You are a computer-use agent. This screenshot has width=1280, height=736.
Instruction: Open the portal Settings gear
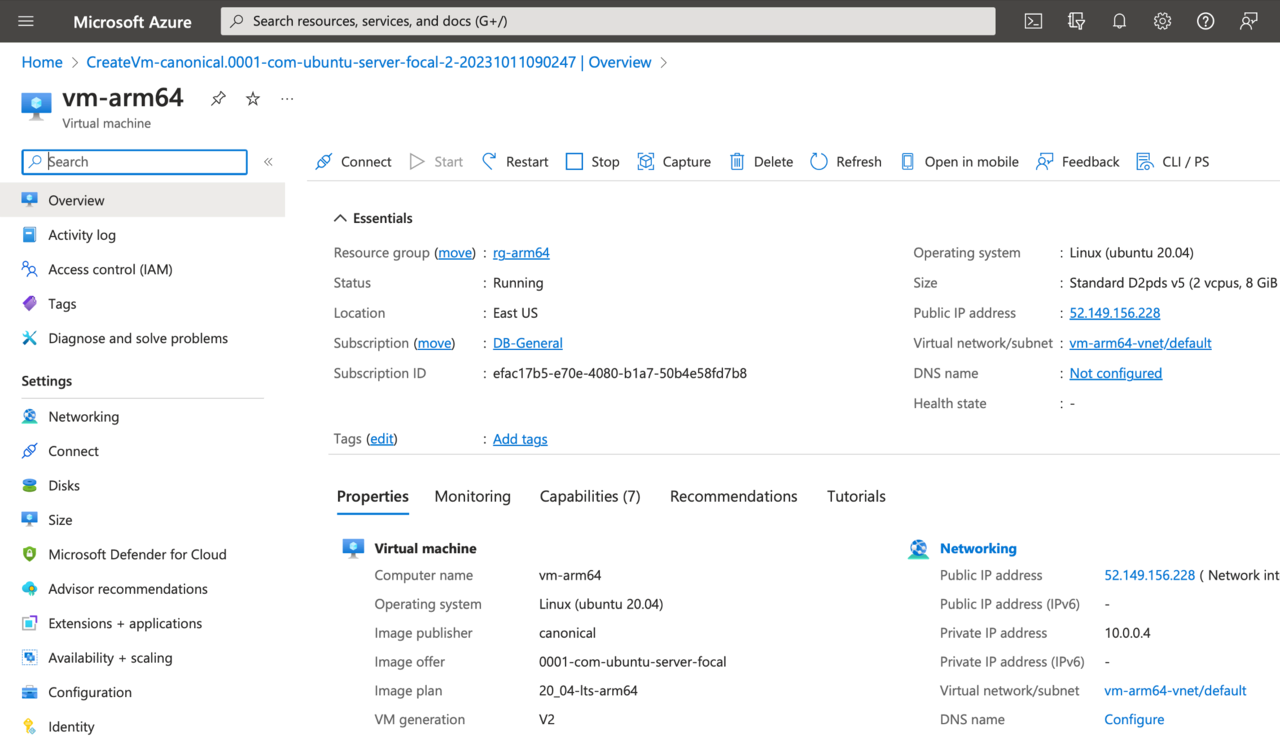pyautogui.click(x=1162, y=21)
